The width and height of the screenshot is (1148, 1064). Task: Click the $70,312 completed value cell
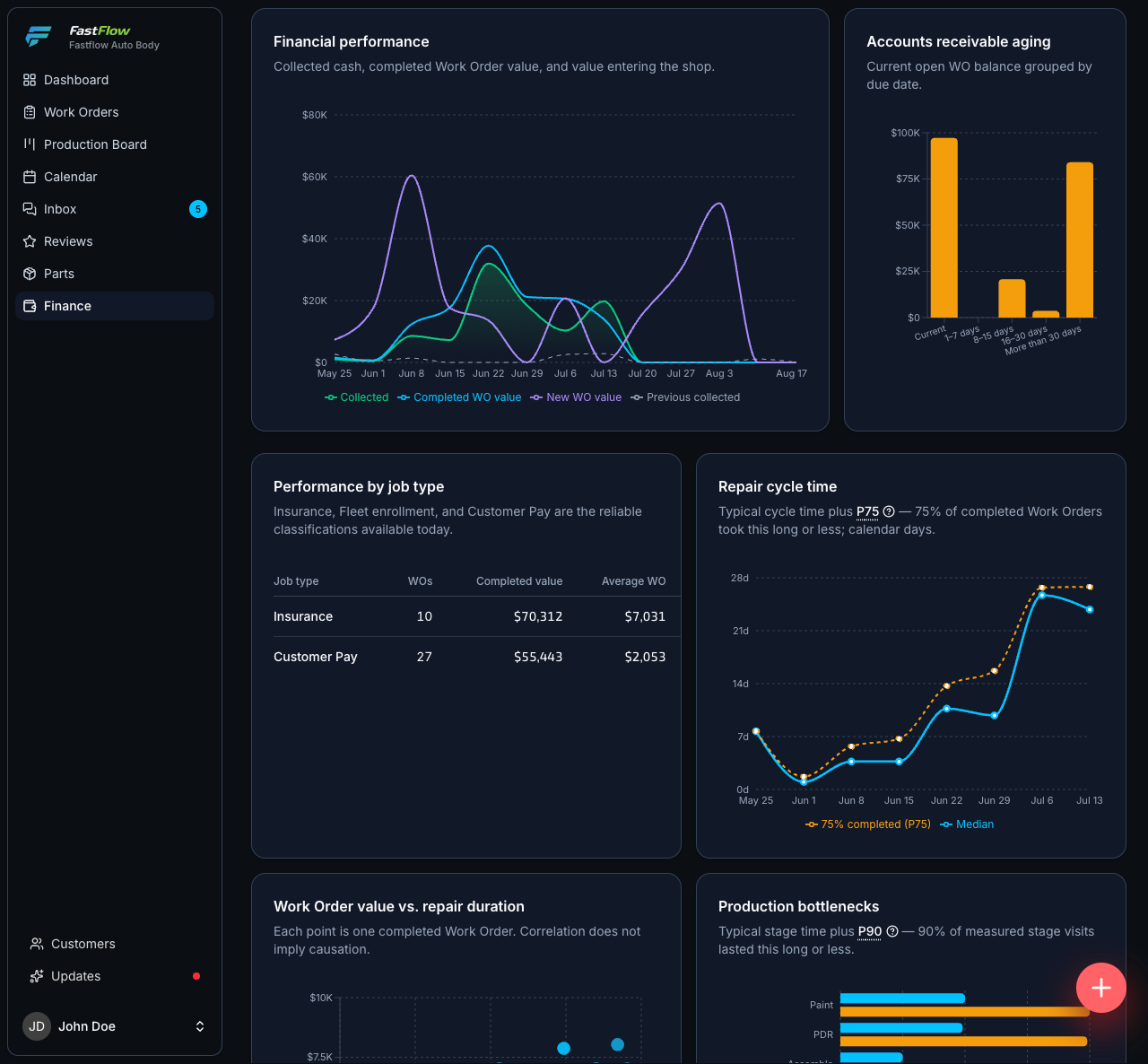538,616
